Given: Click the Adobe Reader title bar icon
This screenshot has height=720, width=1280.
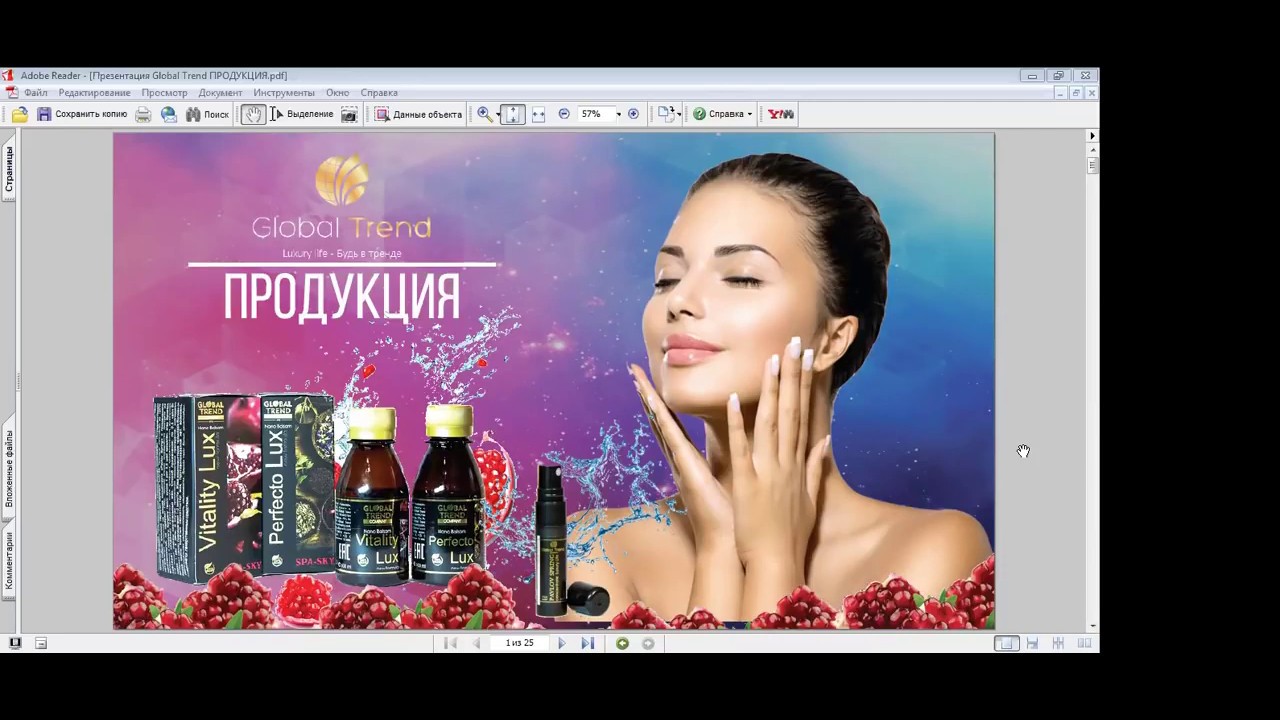Looking at the screenshot, I should click(x=8, y=75).
